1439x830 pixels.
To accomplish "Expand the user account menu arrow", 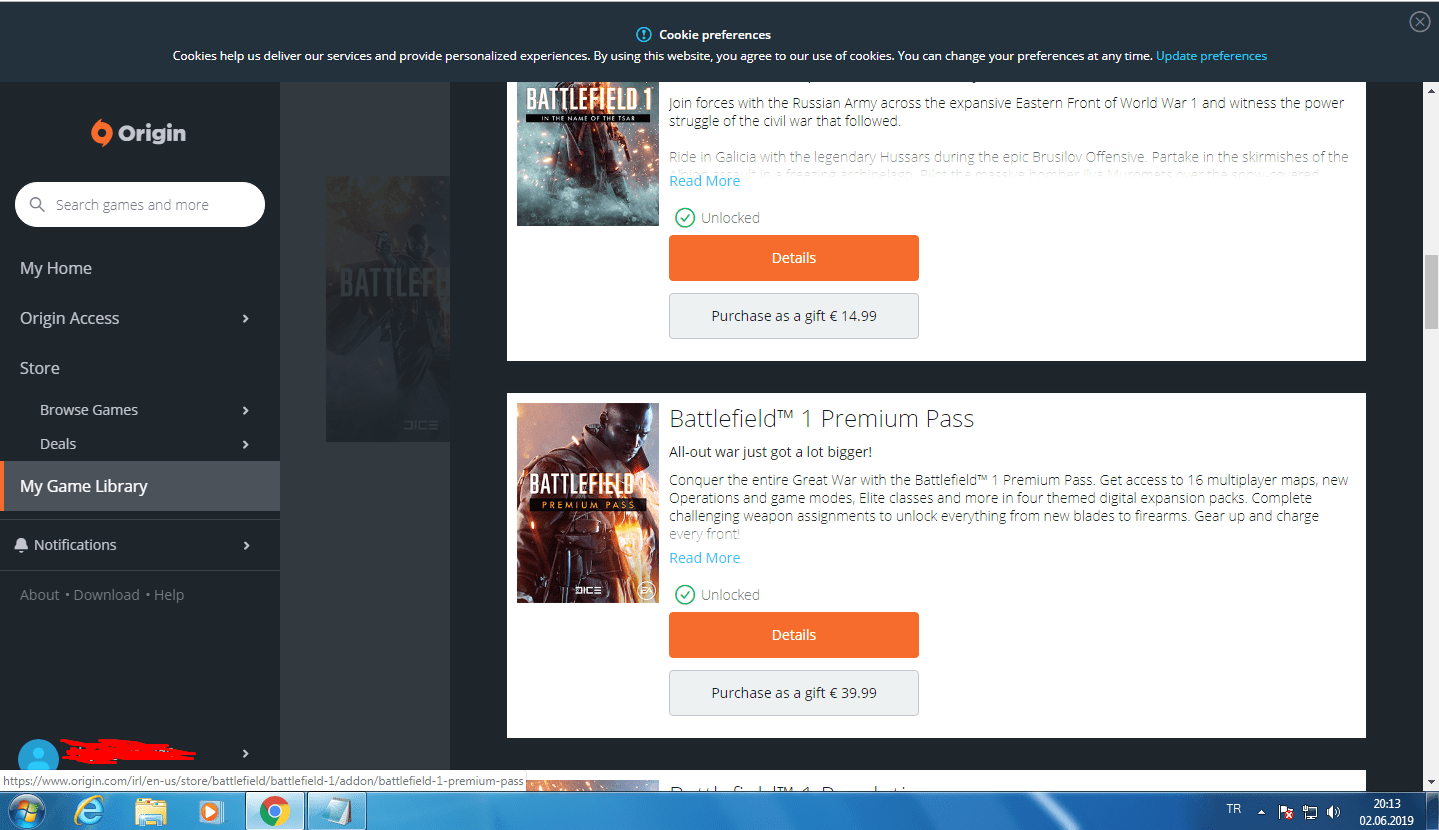I will tap(245, 753).
